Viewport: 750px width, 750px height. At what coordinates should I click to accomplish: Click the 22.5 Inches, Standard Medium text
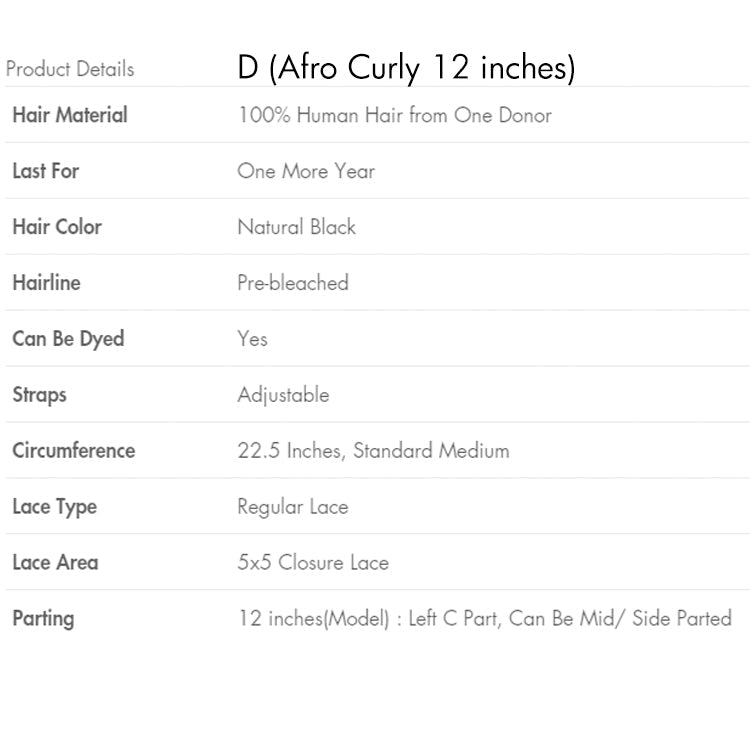click(x=373, y=451)
